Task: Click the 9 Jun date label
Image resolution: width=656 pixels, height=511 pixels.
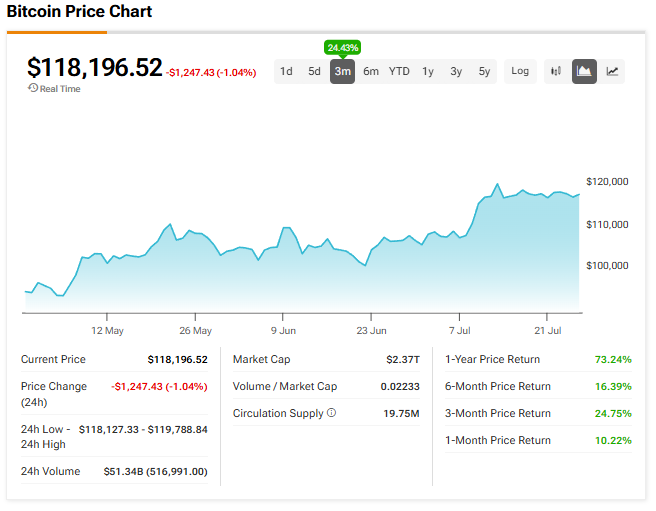Action: tap(283, 330)
